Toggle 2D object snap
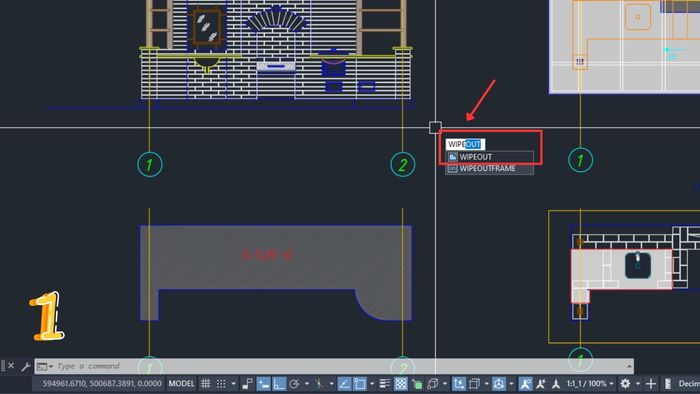The width and height of the screenshot is (700, 394). click(x=360, y=384)
